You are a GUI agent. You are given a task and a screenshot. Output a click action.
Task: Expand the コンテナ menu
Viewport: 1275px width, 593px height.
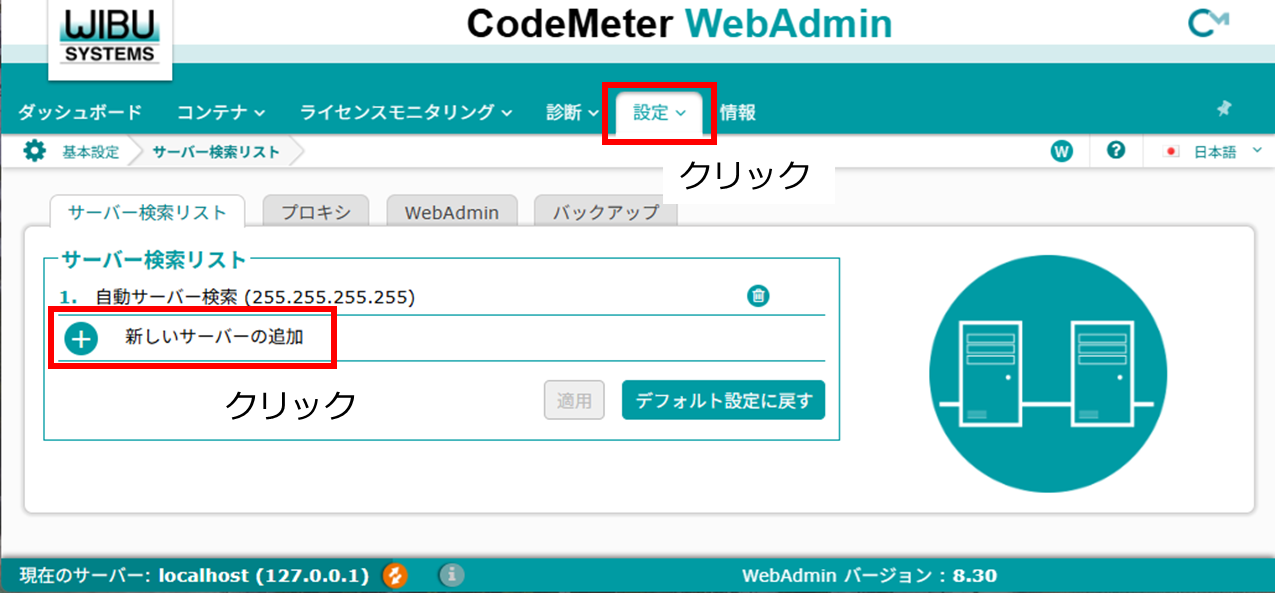(221, 113)
